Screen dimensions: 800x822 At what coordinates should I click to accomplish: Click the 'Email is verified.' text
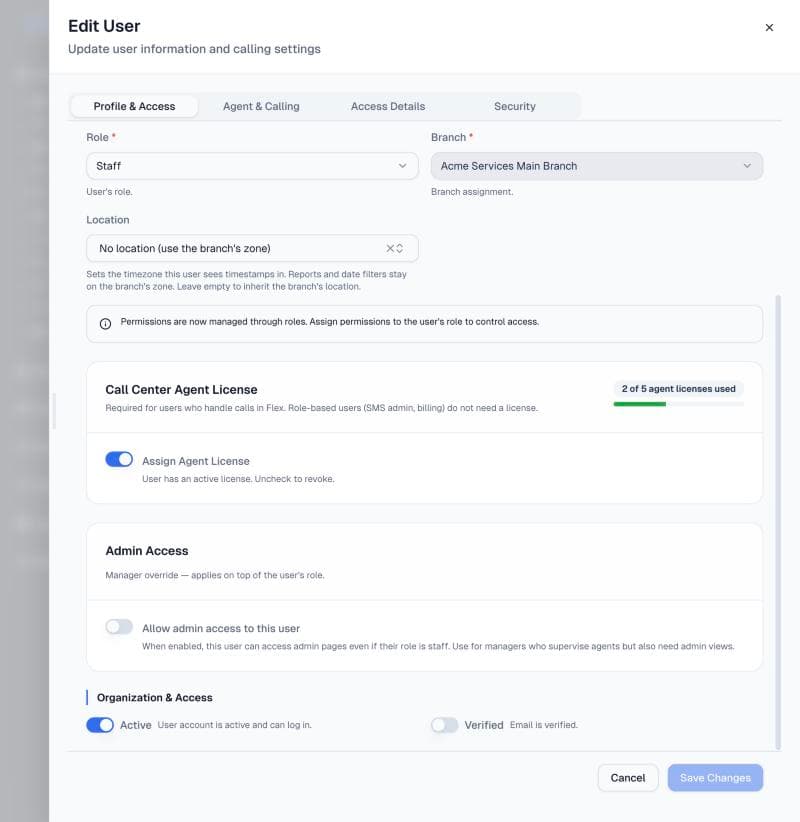544,725
